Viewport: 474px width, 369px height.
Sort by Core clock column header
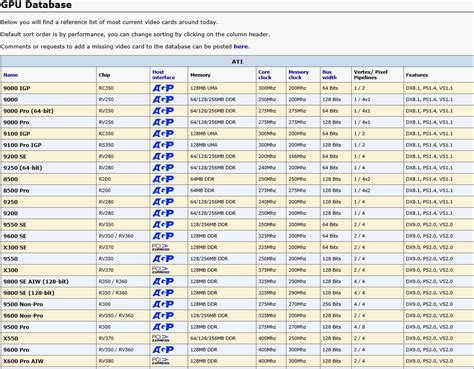point(265,75)
